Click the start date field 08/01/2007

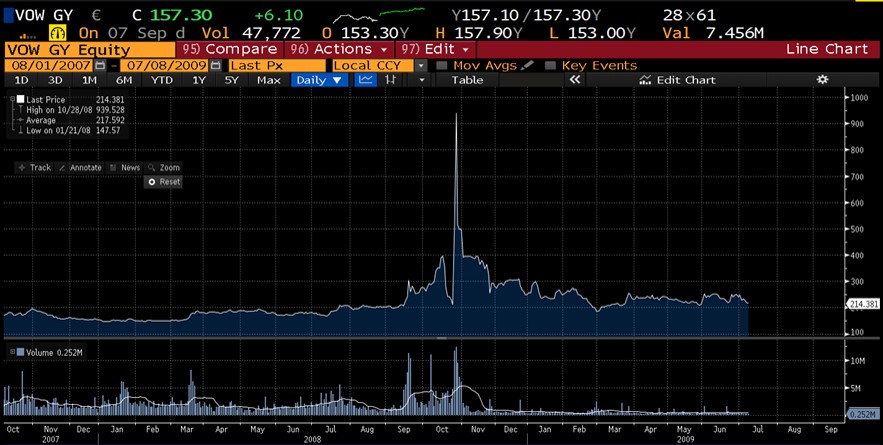click(x=48, y=65)
